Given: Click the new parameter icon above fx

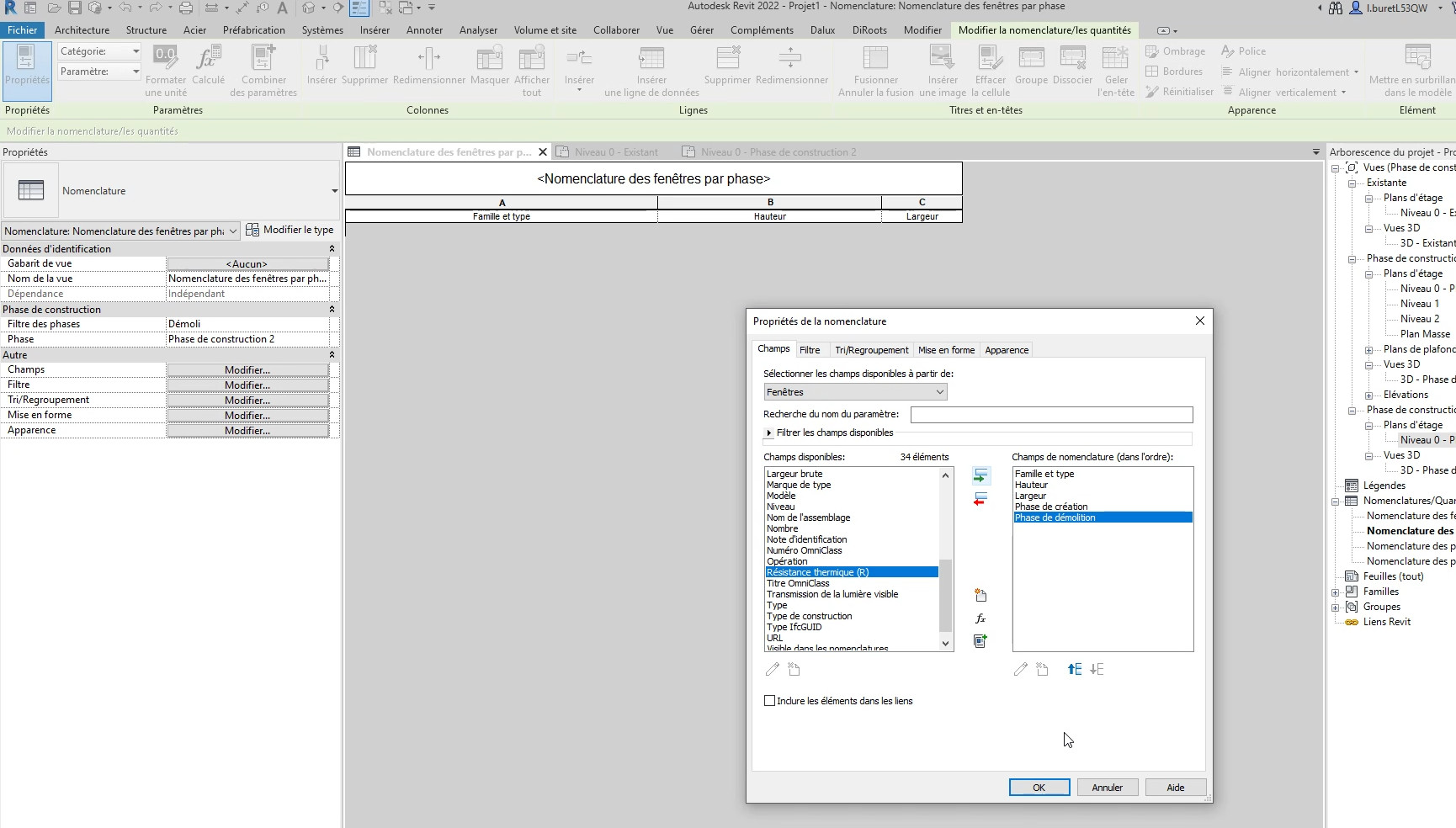Looking at the screenshot, I should point(980,596).
